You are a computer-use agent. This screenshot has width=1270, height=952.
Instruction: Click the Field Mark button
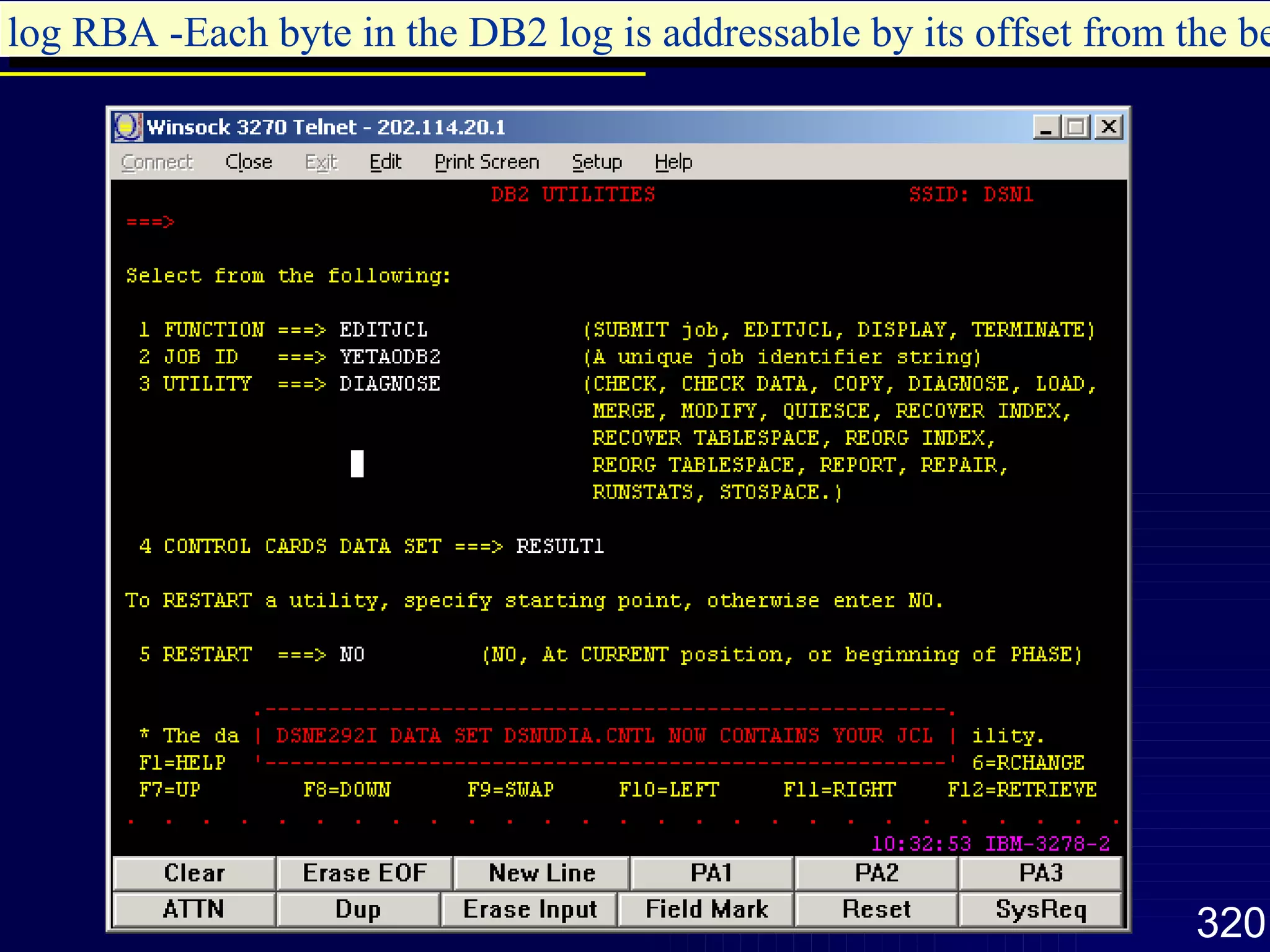click(x=706, y=909)
